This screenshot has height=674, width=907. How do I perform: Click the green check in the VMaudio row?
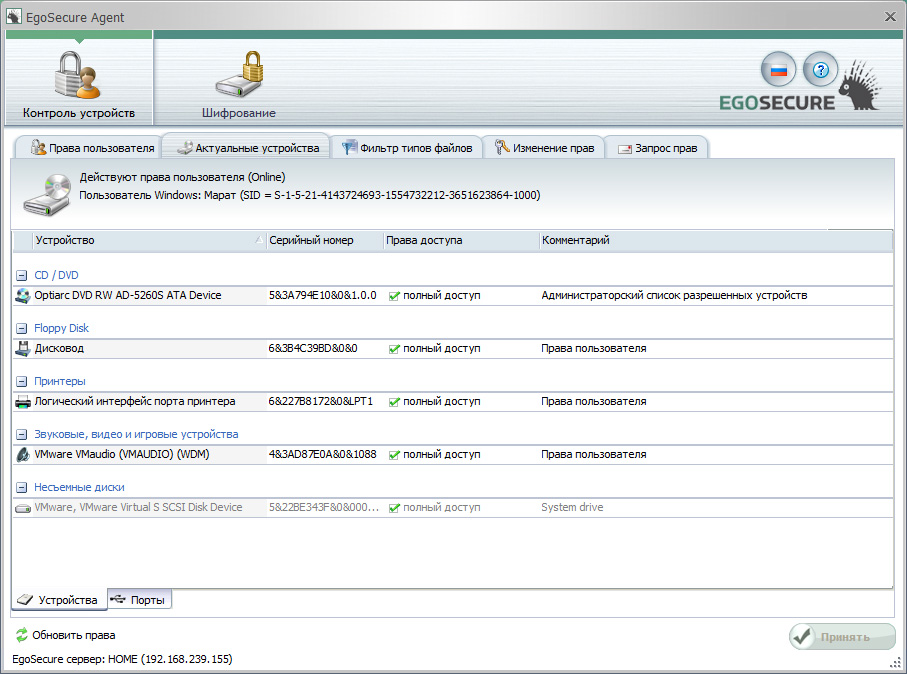point(394,455)
